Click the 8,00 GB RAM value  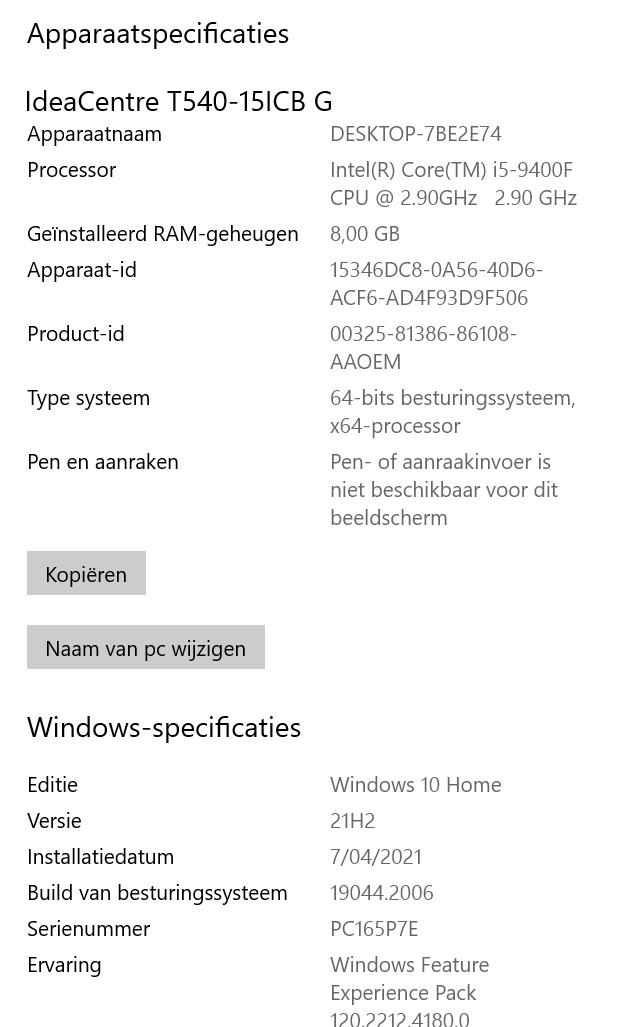click(365, 234)
